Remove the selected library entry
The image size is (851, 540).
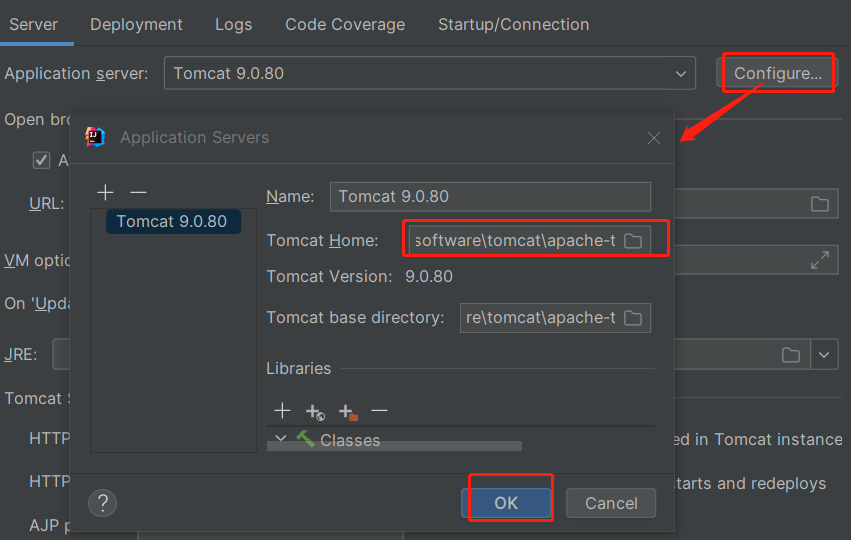point(379,411)
